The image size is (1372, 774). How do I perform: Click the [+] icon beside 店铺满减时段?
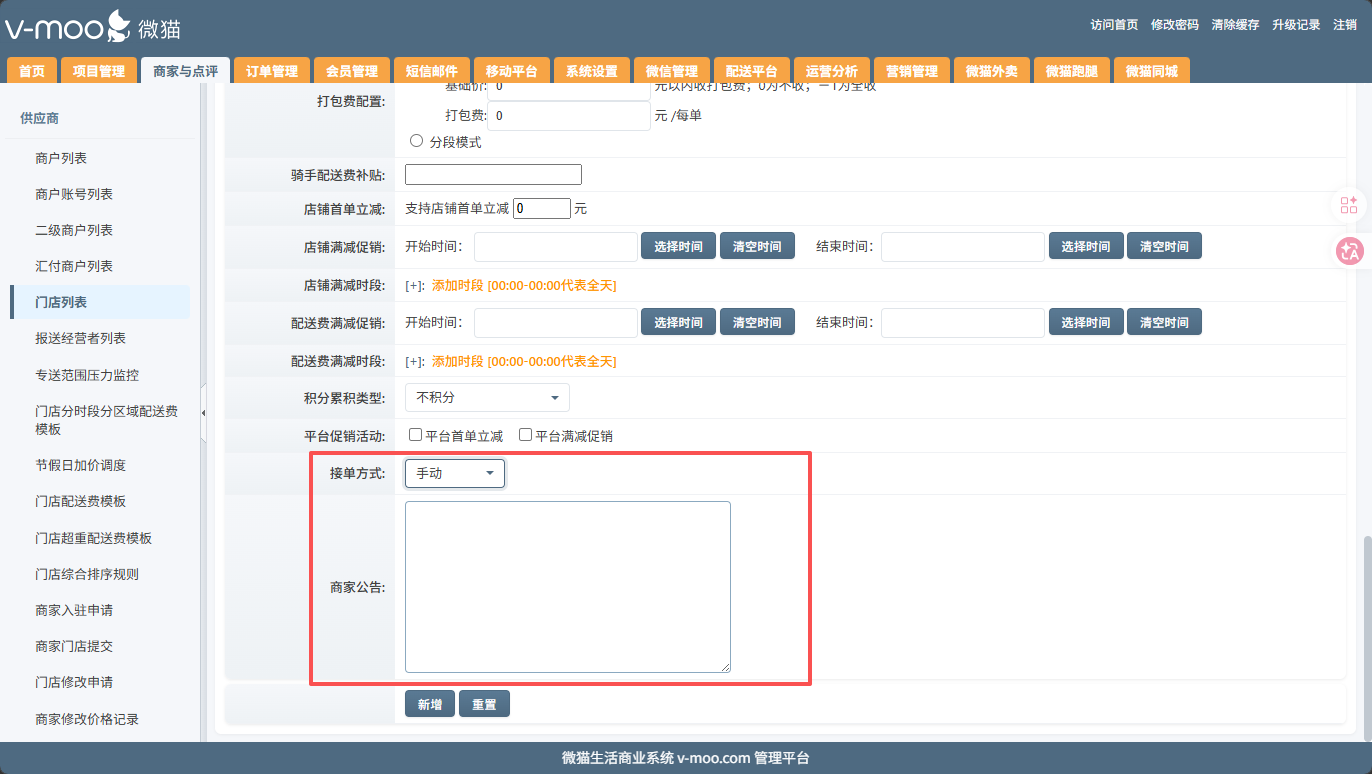pos(414,286)
